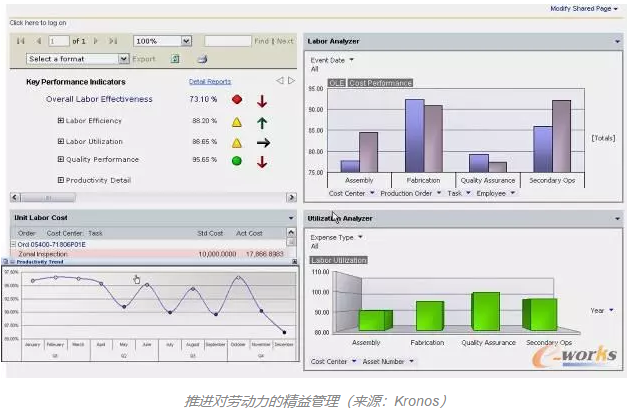Expand the Productivity Detail row
The height and width of the screenshot is (415, 629).
[x=61, y=180]
